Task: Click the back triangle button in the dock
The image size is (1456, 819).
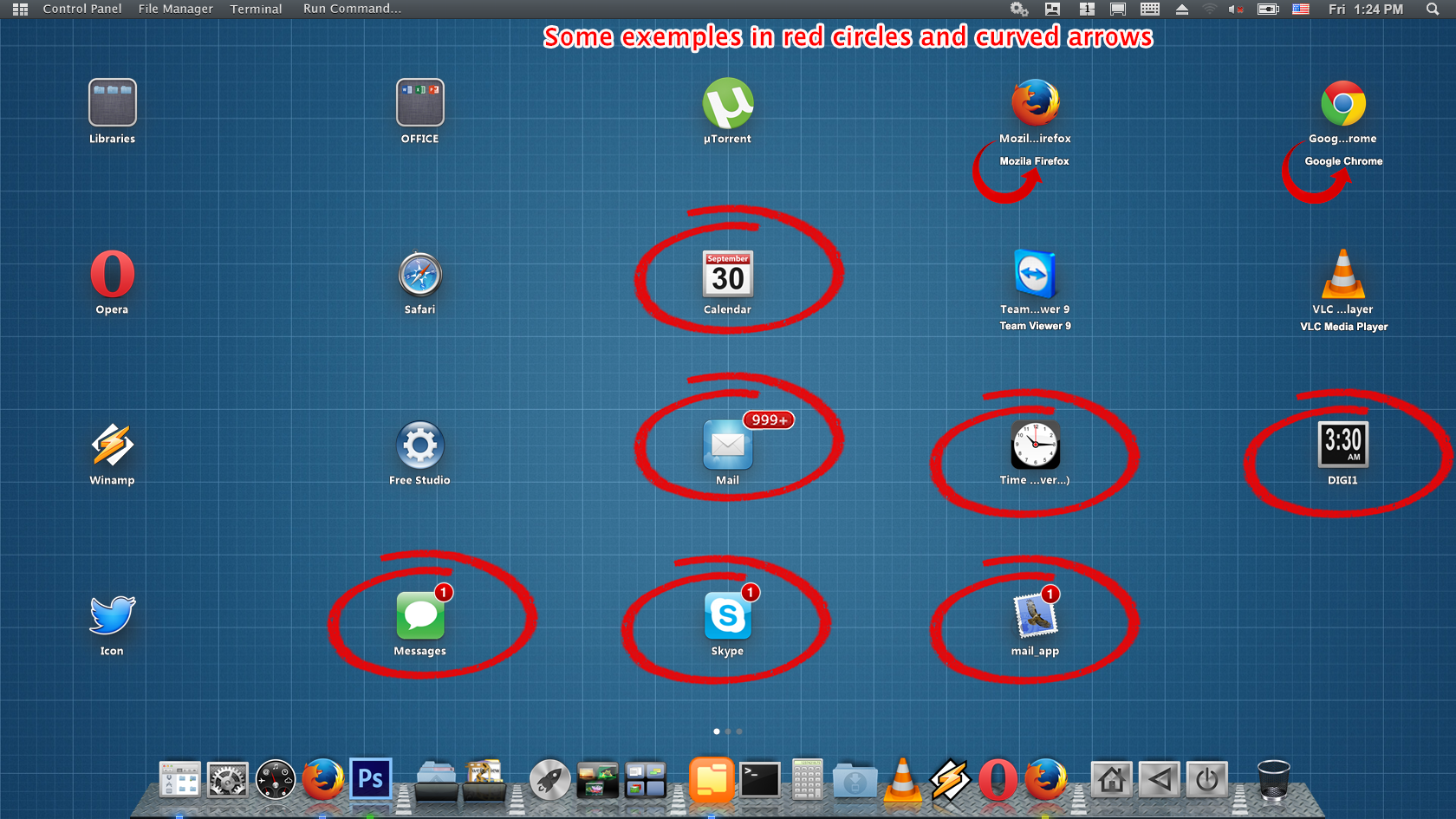Action: (x=1160, y=779)
